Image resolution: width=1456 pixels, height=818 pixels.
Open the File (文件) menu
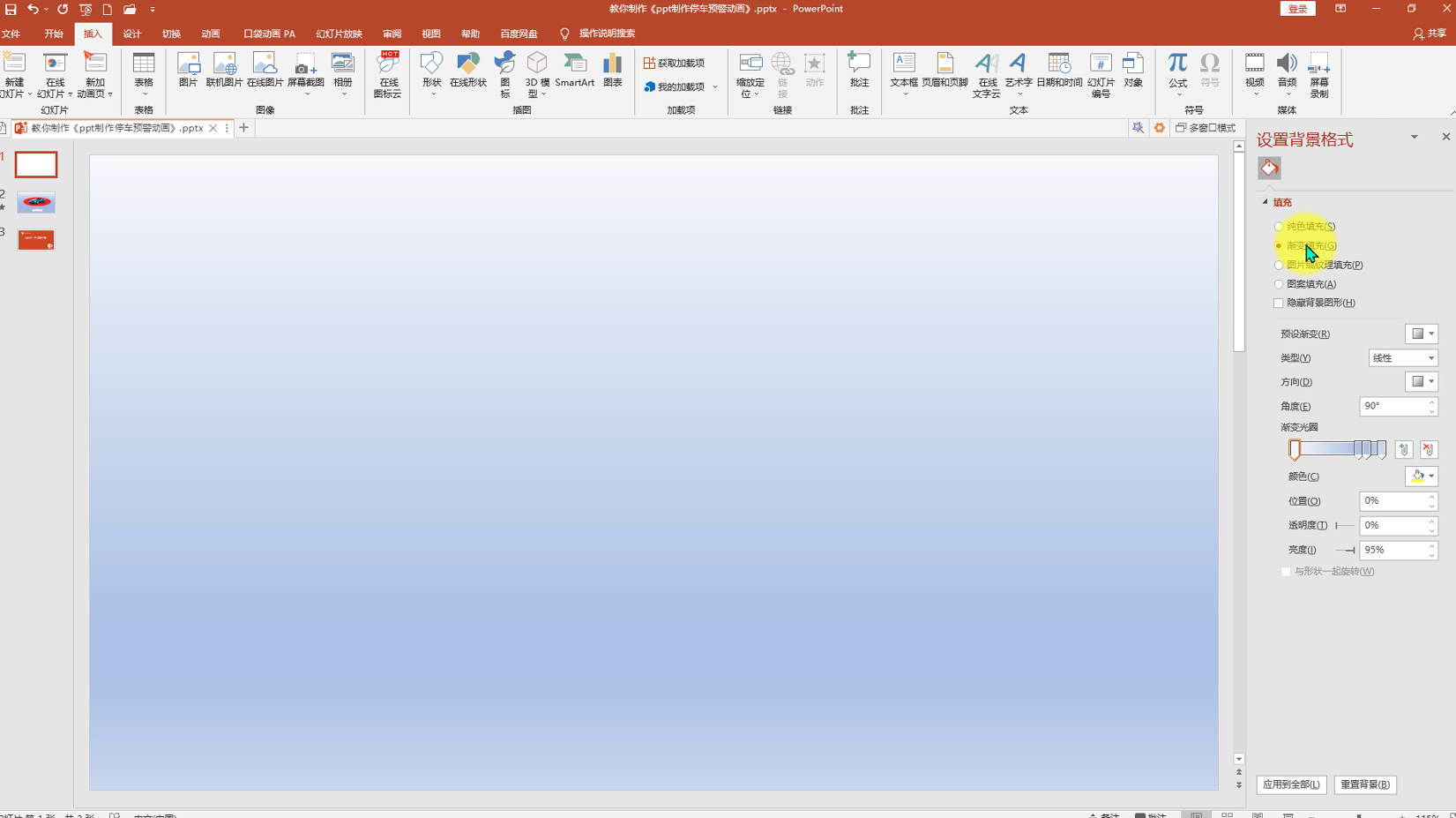[x=11, y=34]
